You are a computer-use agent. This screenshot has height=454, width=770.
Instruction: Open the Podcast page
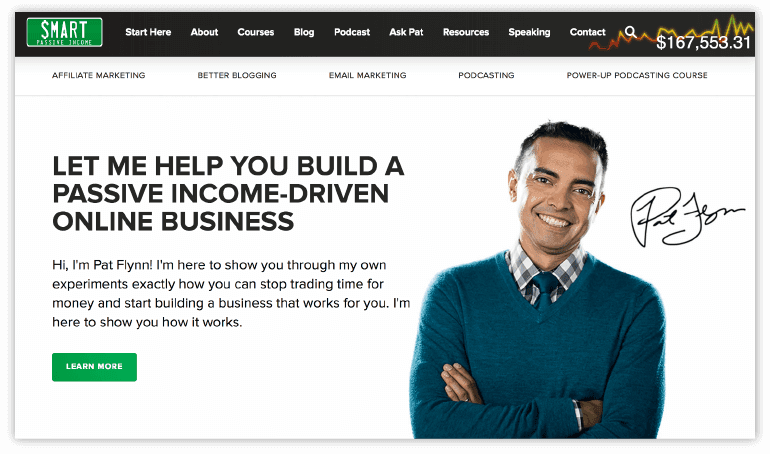click(x=352, y=32)
